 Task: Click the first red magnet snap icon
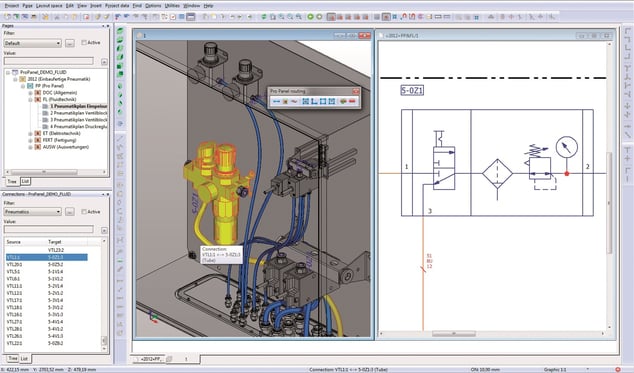[404, 17]
